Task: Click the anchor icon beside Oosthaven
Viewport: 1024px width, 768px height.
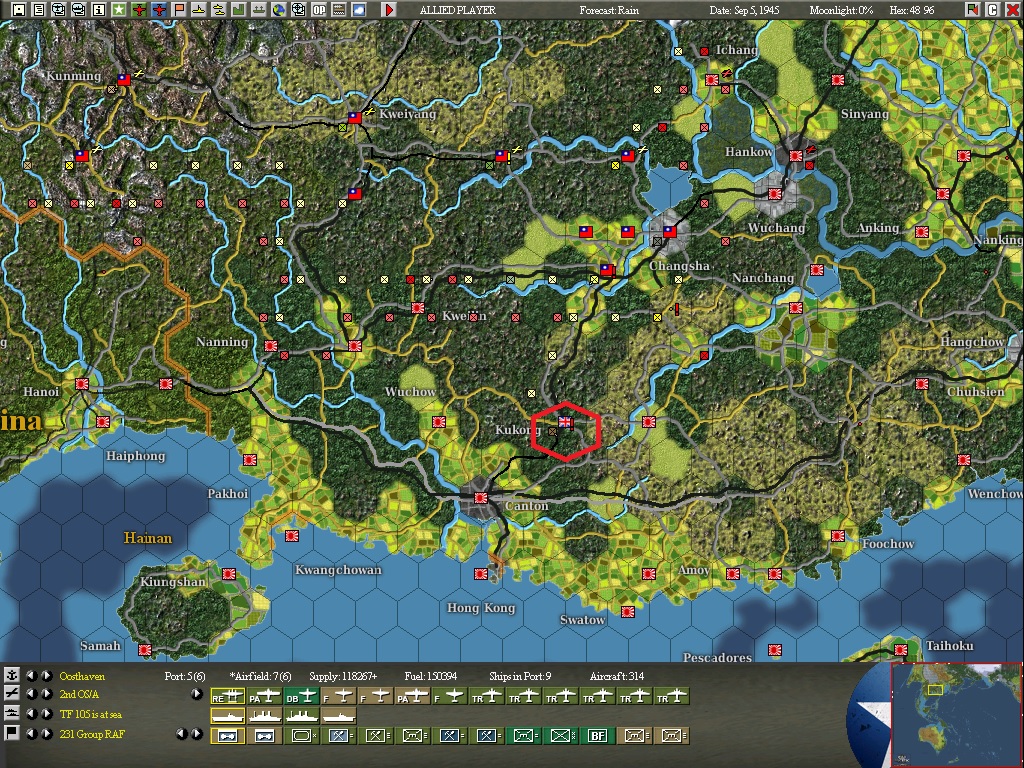Action: pos(12,675)
